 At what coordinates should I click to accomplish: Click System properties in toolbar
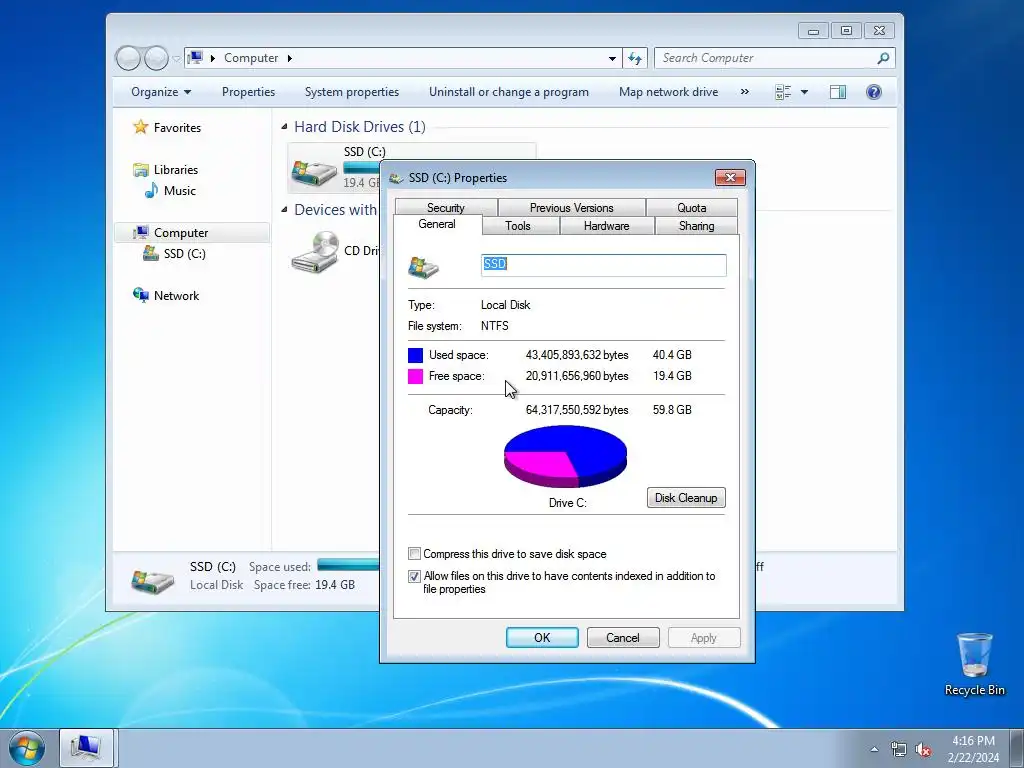352,92
